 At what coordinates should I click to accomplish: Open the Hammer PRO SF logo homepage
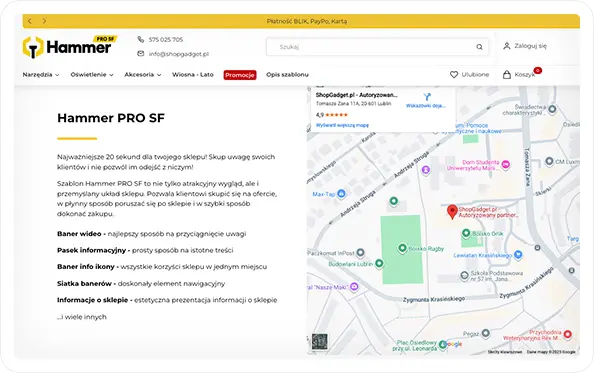pyautogui.click(x=70, y=47)
